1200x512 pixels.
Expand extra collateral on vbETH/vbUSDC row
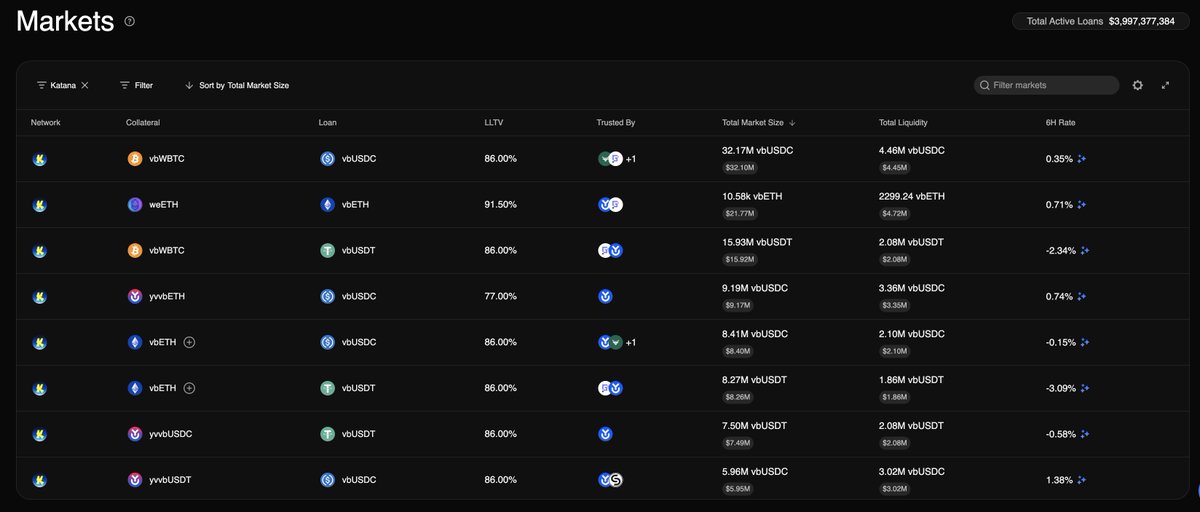[x=189, y=342]
